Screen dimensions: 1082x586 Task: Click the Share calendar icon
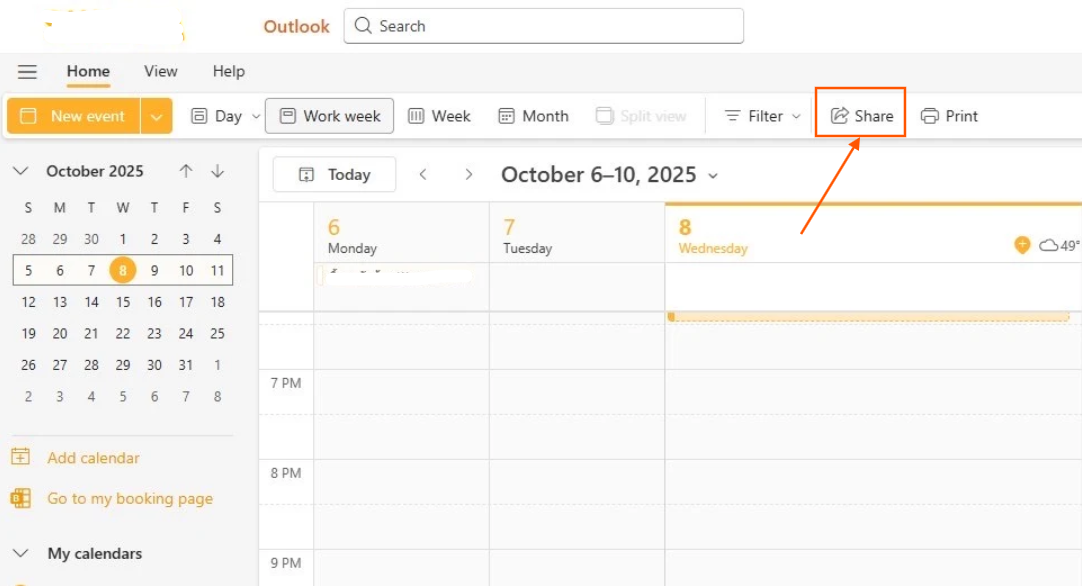pos(840,116)
